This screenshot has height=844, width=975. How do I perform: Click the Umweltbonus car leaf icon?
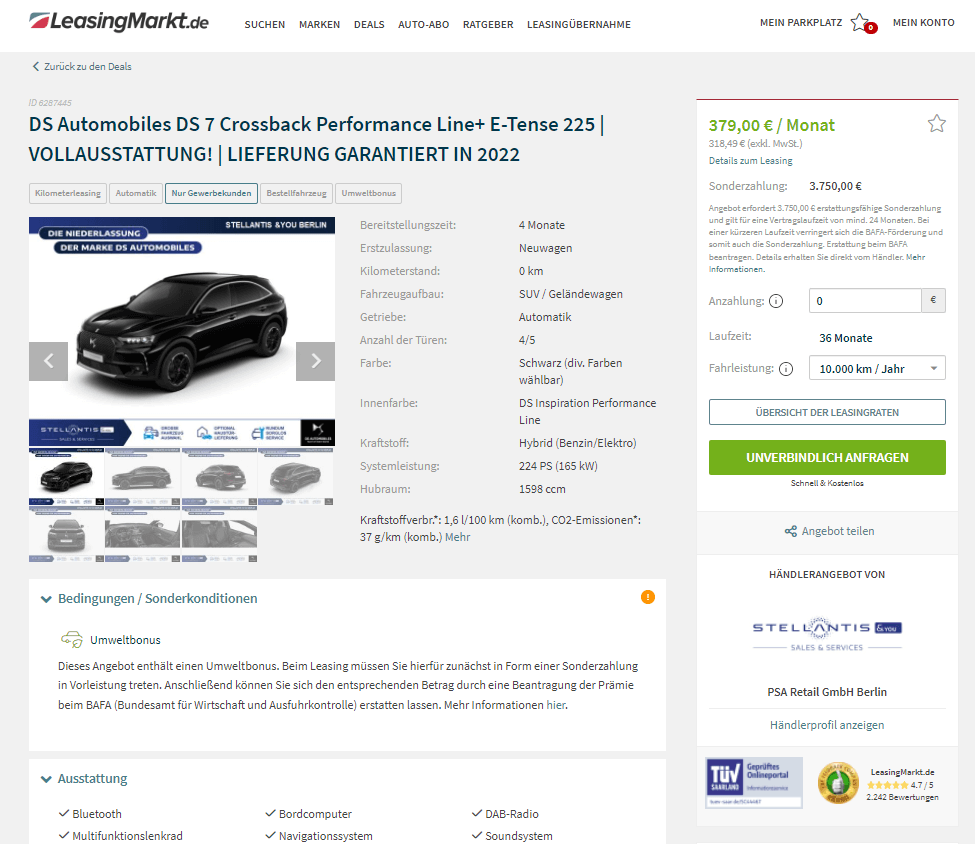(x=72, y=639)
